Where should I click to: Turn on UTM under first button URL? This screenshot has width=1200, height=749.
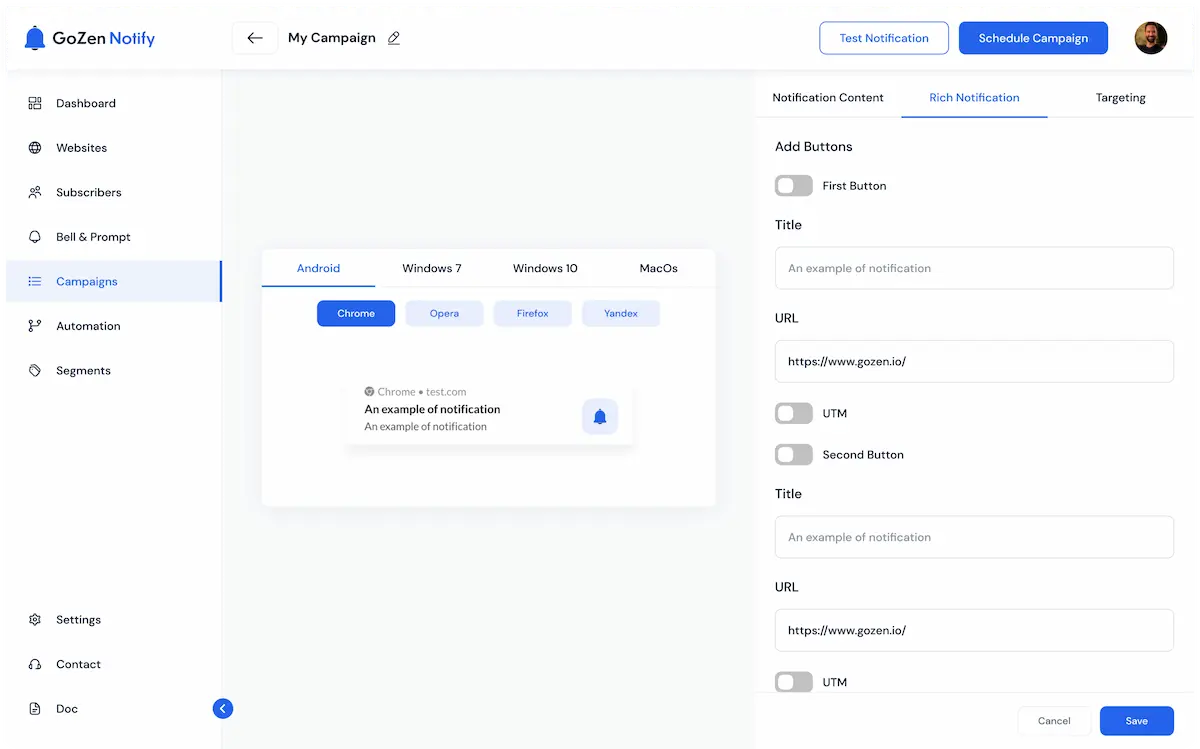click(x=793, y=413)
